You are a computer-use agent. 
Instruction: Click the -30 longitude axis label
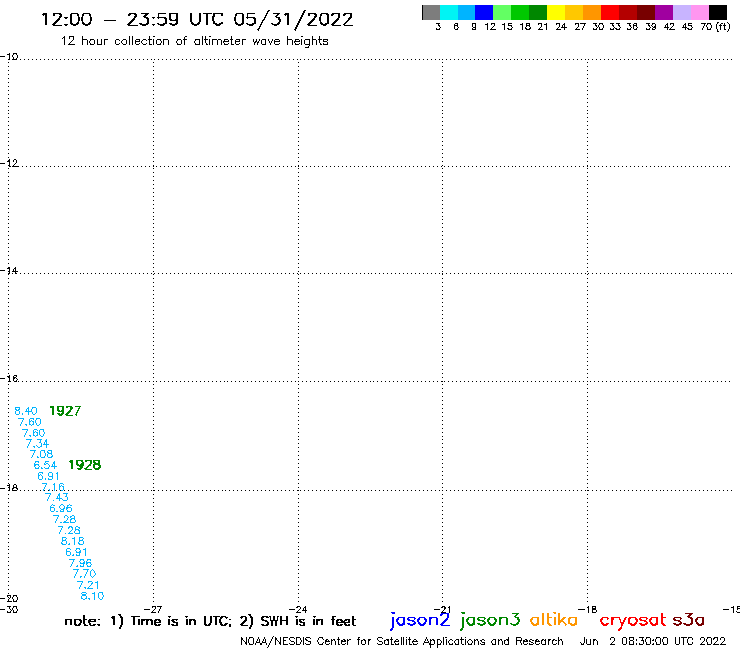9,609
